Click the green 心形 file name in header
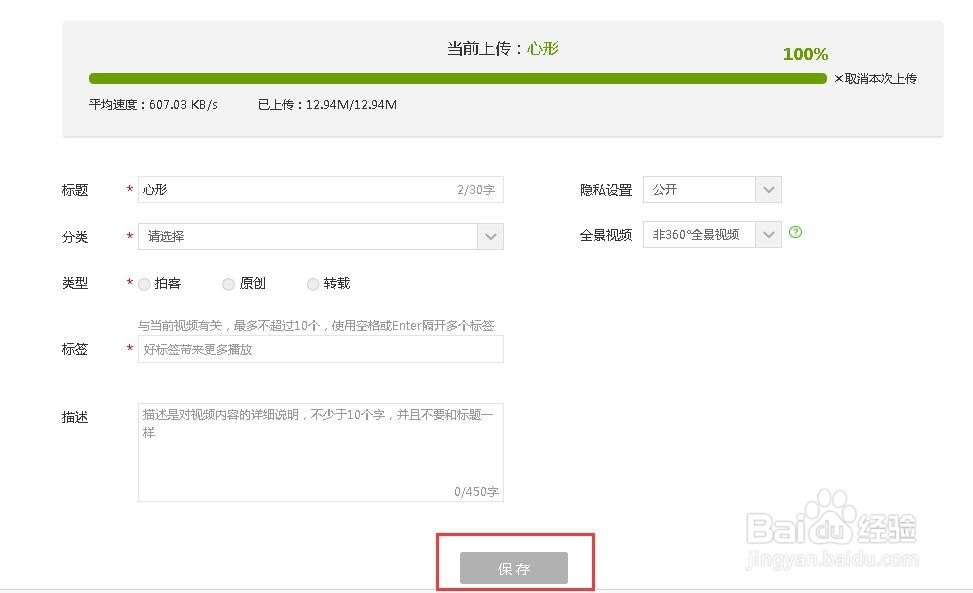973x593 pixels. pyautogui.click(x=543, y=48)
